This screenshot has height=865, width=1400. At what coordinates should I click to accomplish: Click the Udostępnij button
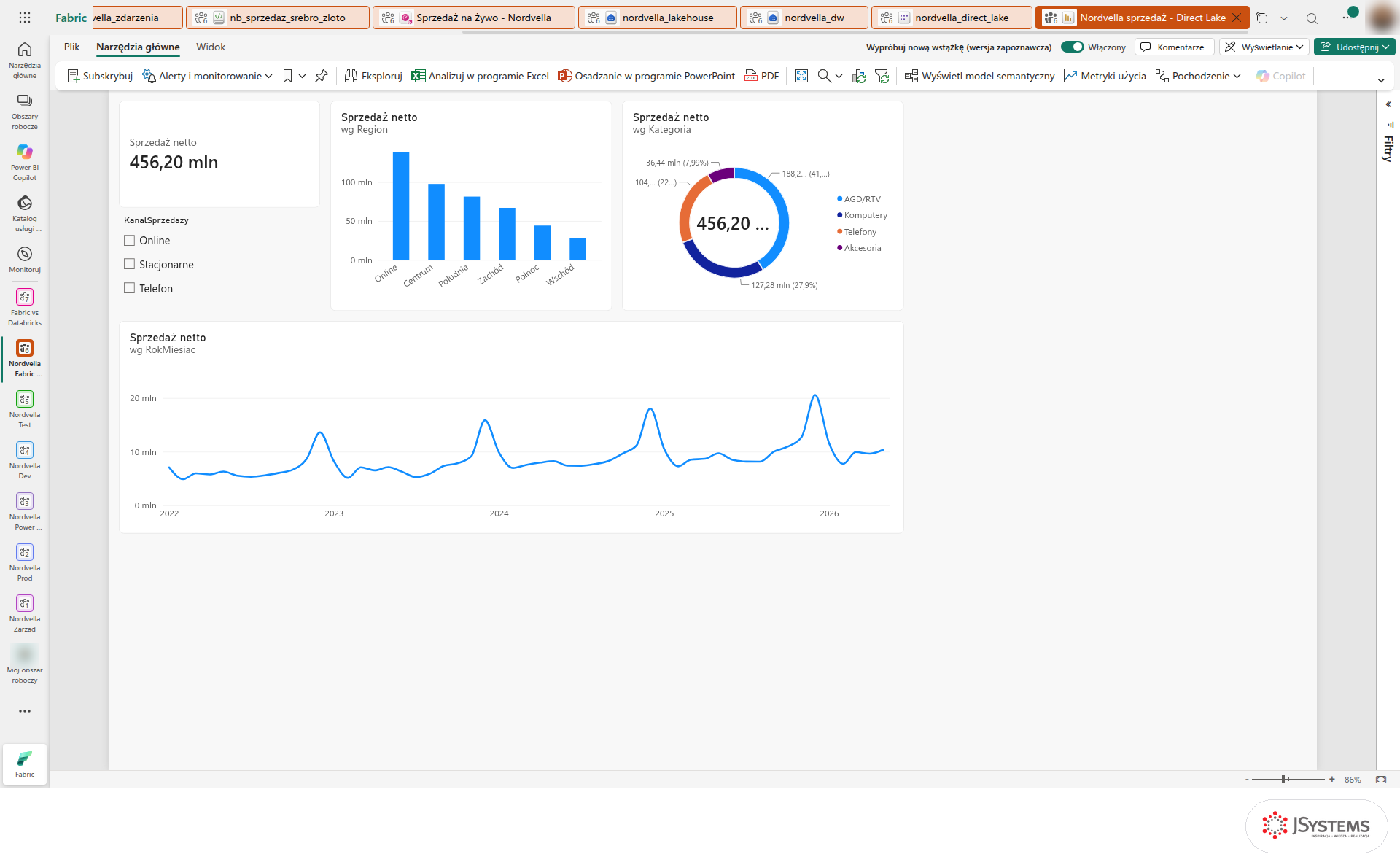1354,47
